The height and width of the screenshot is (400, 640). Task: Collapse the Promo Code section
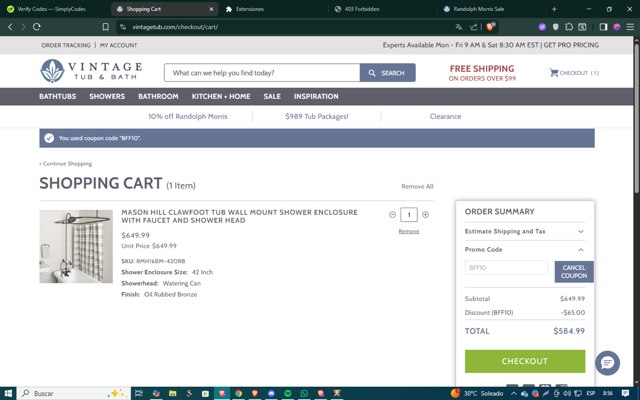(x=524, y=249)
